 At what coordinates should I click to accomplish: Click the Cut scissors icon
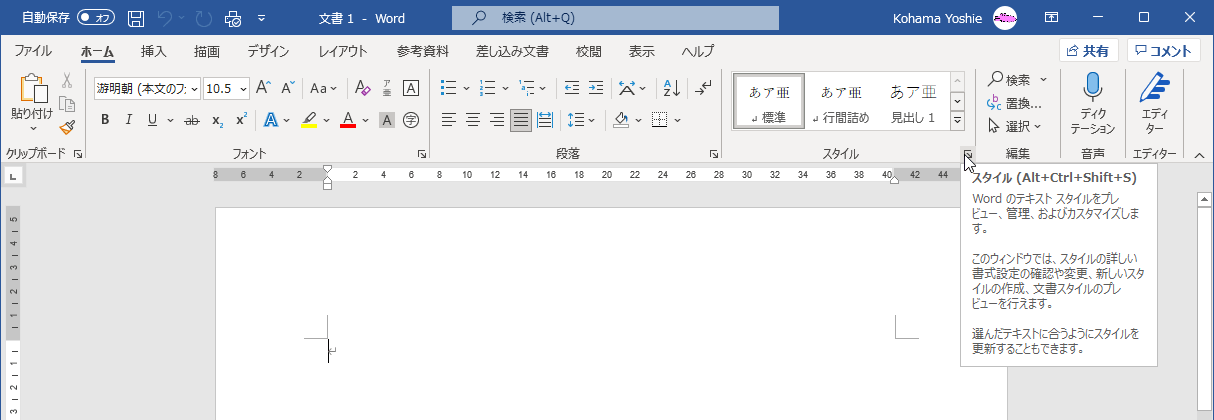click(x=67, y=81)
